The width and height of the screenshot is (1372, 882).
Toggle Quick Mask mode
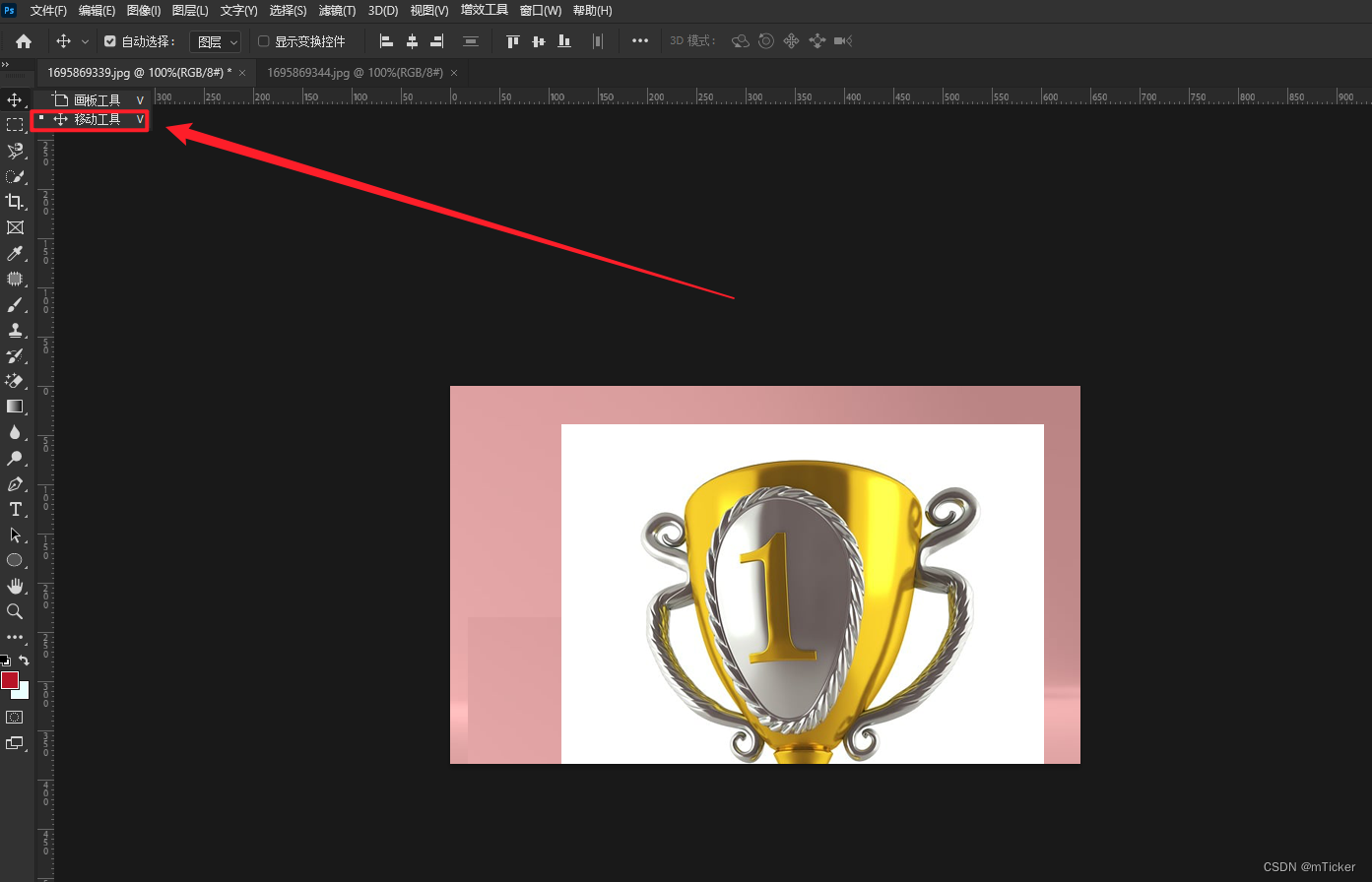15,717
